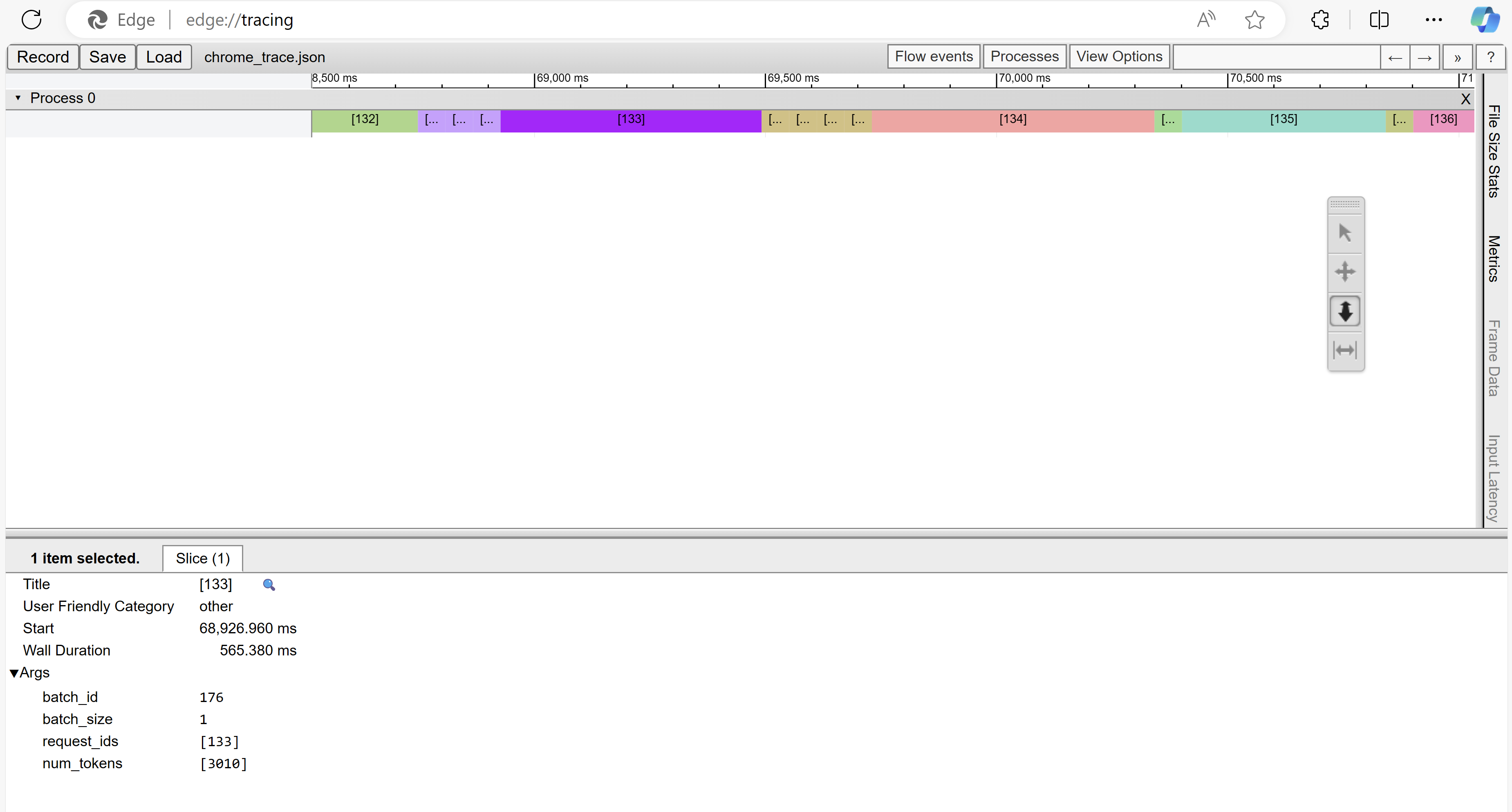Toggle Flow events display
This screenshot has height=812, width=1512.
pyautogui.click(x=933, y=56)
